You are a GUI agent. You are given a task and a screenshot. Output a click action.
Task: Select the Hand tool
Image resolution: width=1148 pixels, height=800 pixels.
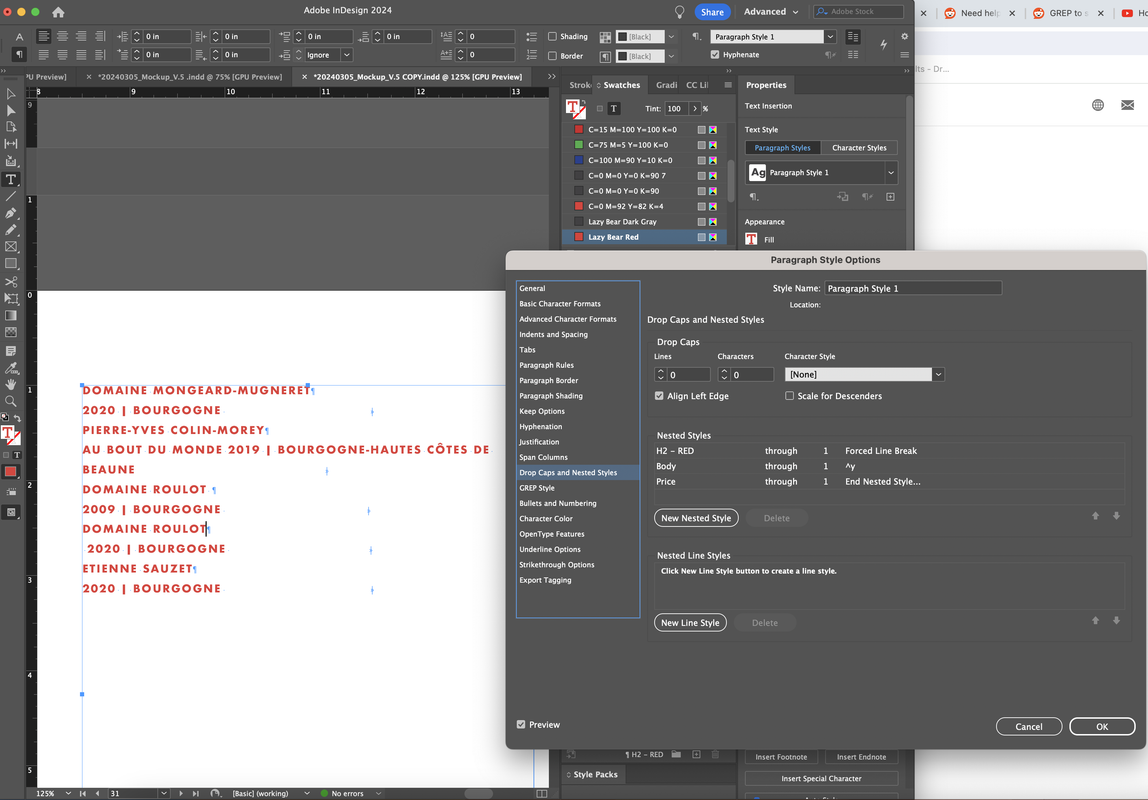pos(11,384)
